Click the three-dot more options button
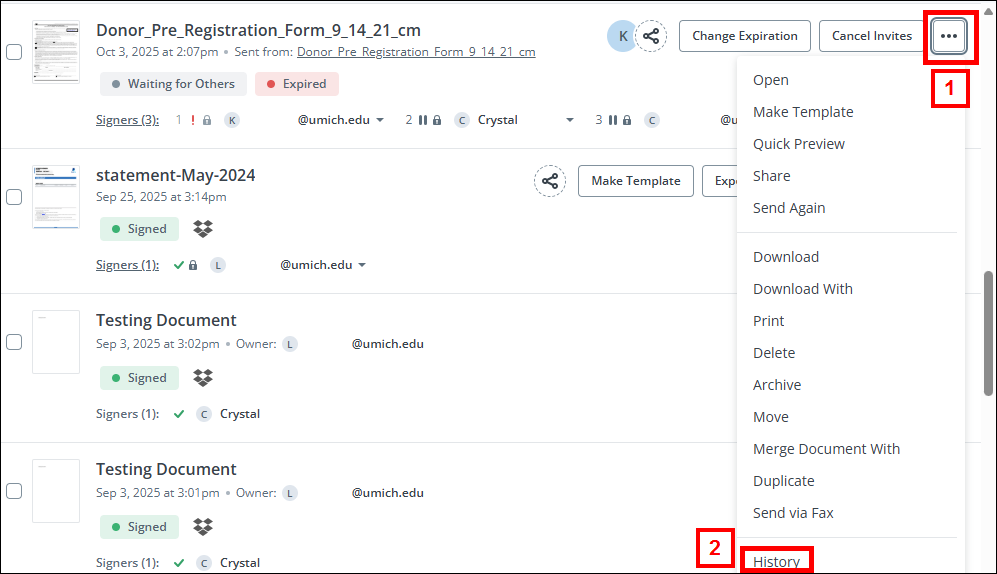Image resolution: width=997 pixels, height=574 pixels. [949, 36]
